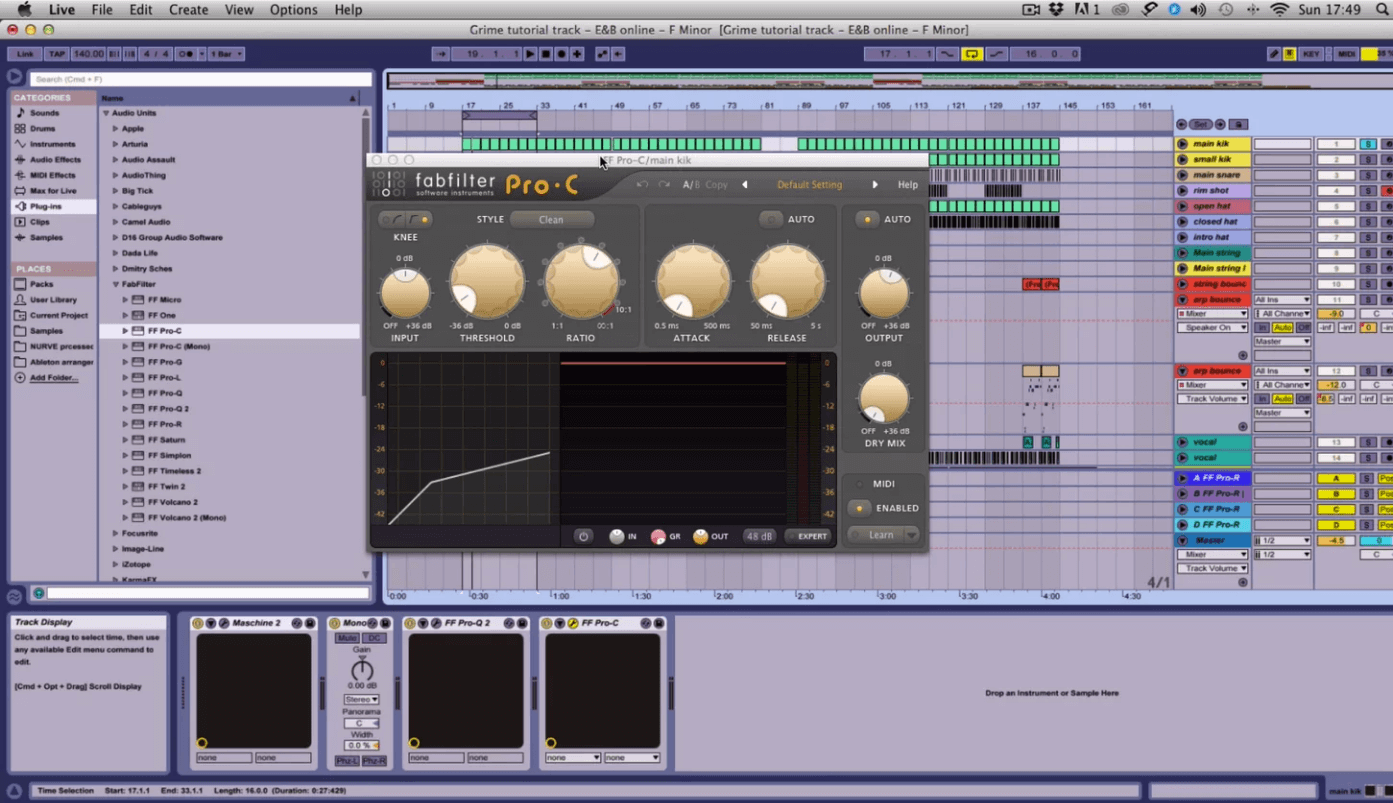Image resolution: width=1393 pixels, height=803 pixels.
Task: Toggle the arrangement loop switch
Action: click(x=972, y=54)
